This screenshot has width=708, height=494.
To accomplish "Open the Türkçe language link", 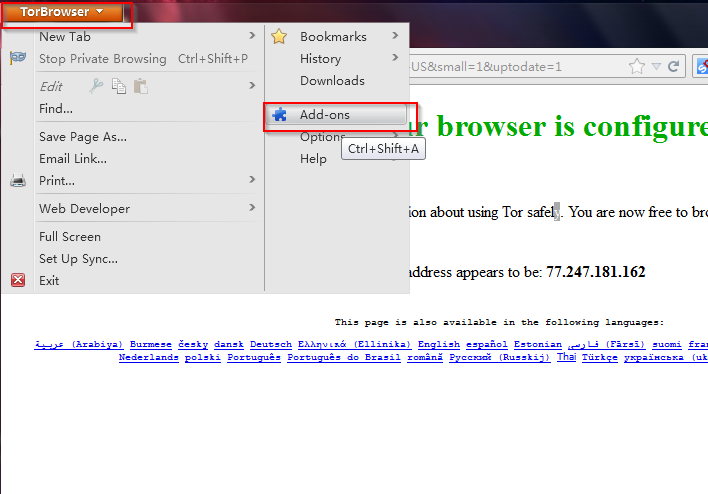I will (600, 357).
